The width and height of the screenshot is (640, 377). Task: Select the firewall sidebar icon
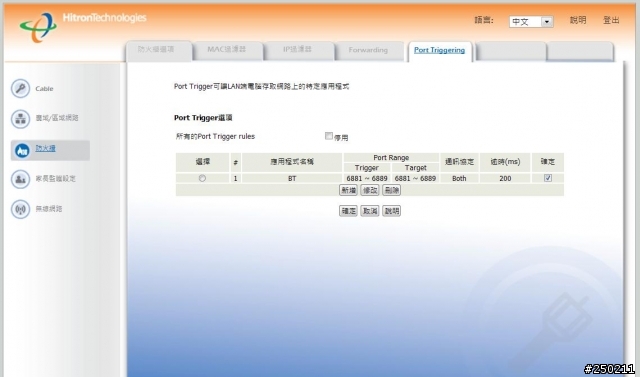[x=21, y=150]
